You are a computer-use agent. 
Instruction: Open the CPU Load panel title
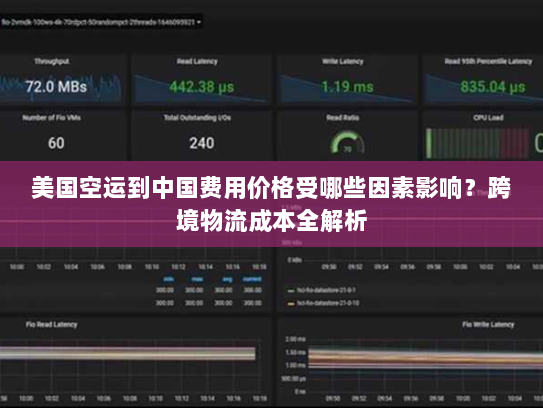click(488, 117)
